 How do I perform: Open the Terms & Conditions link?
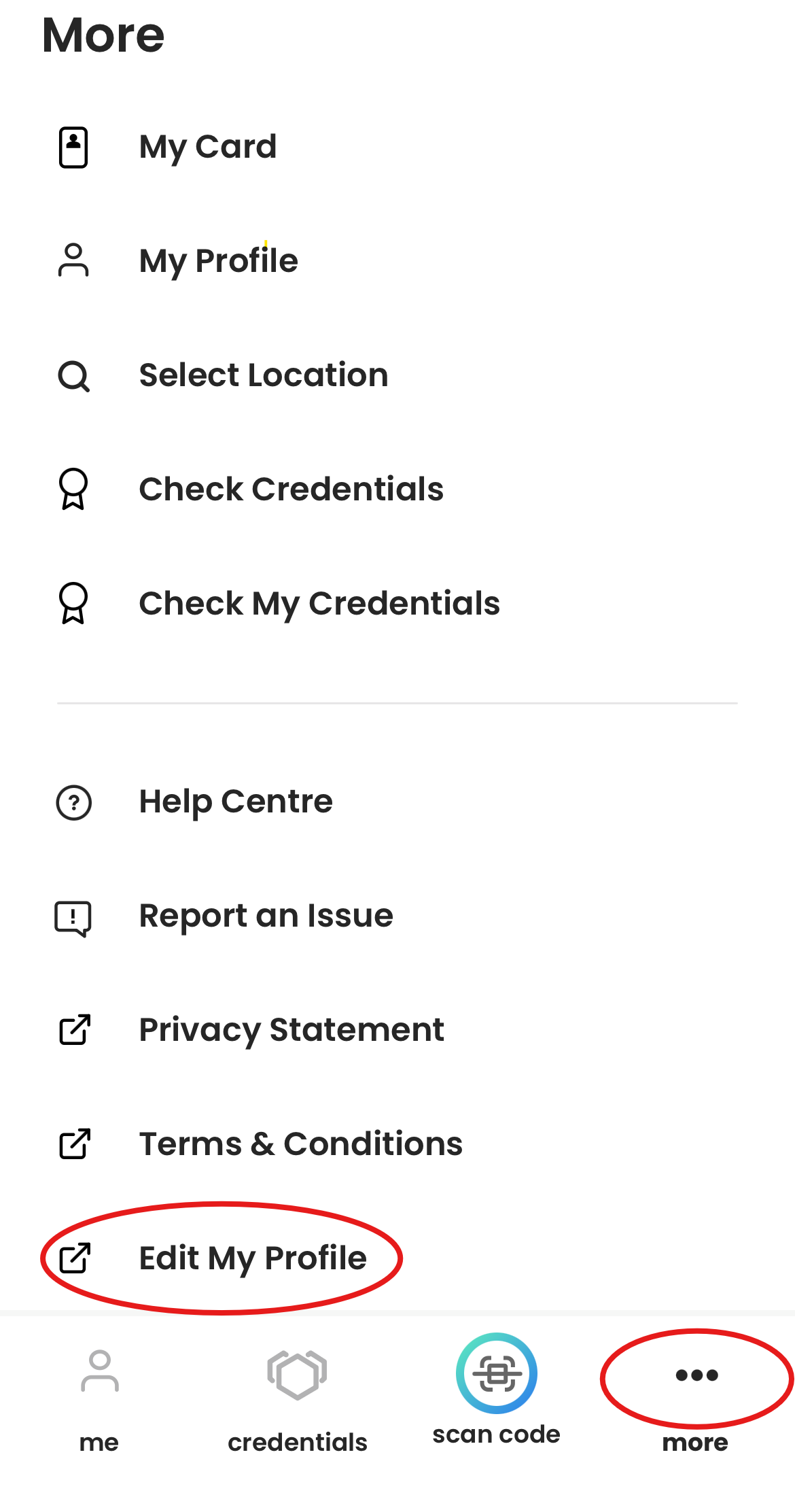pos(300,1144)
